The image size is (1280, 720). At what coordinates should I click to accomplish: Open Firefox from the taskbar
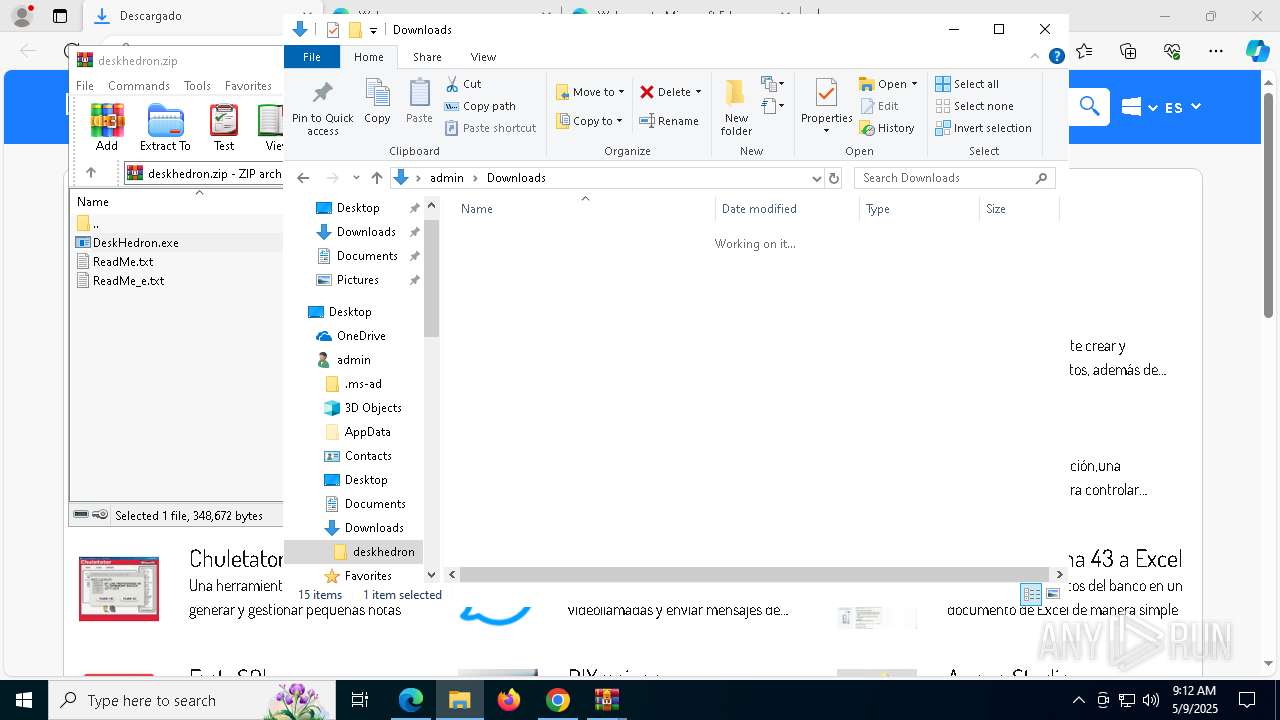tap(509, 700)
